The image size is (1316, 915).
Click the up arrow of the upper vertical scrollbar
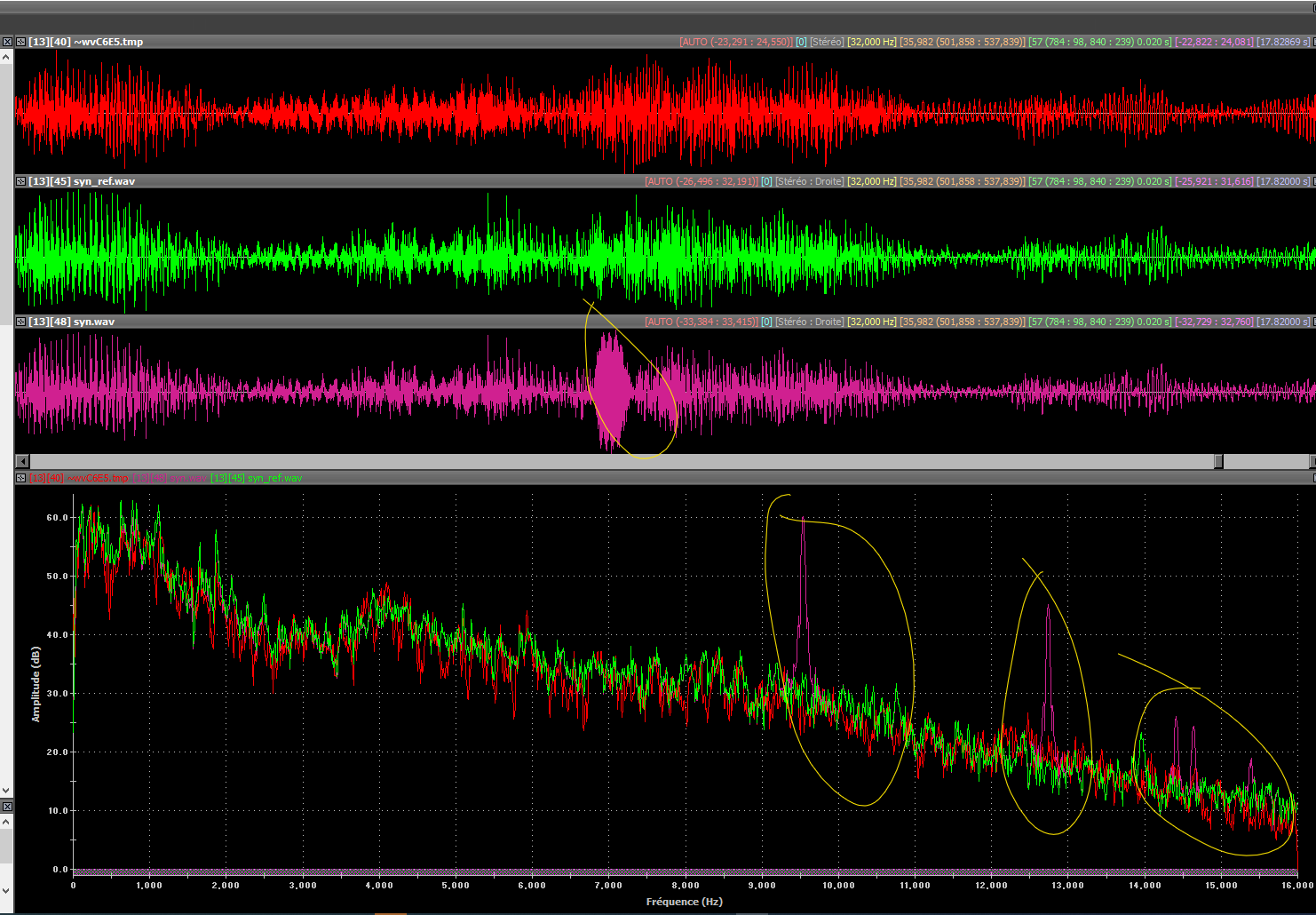coord(6,57)
